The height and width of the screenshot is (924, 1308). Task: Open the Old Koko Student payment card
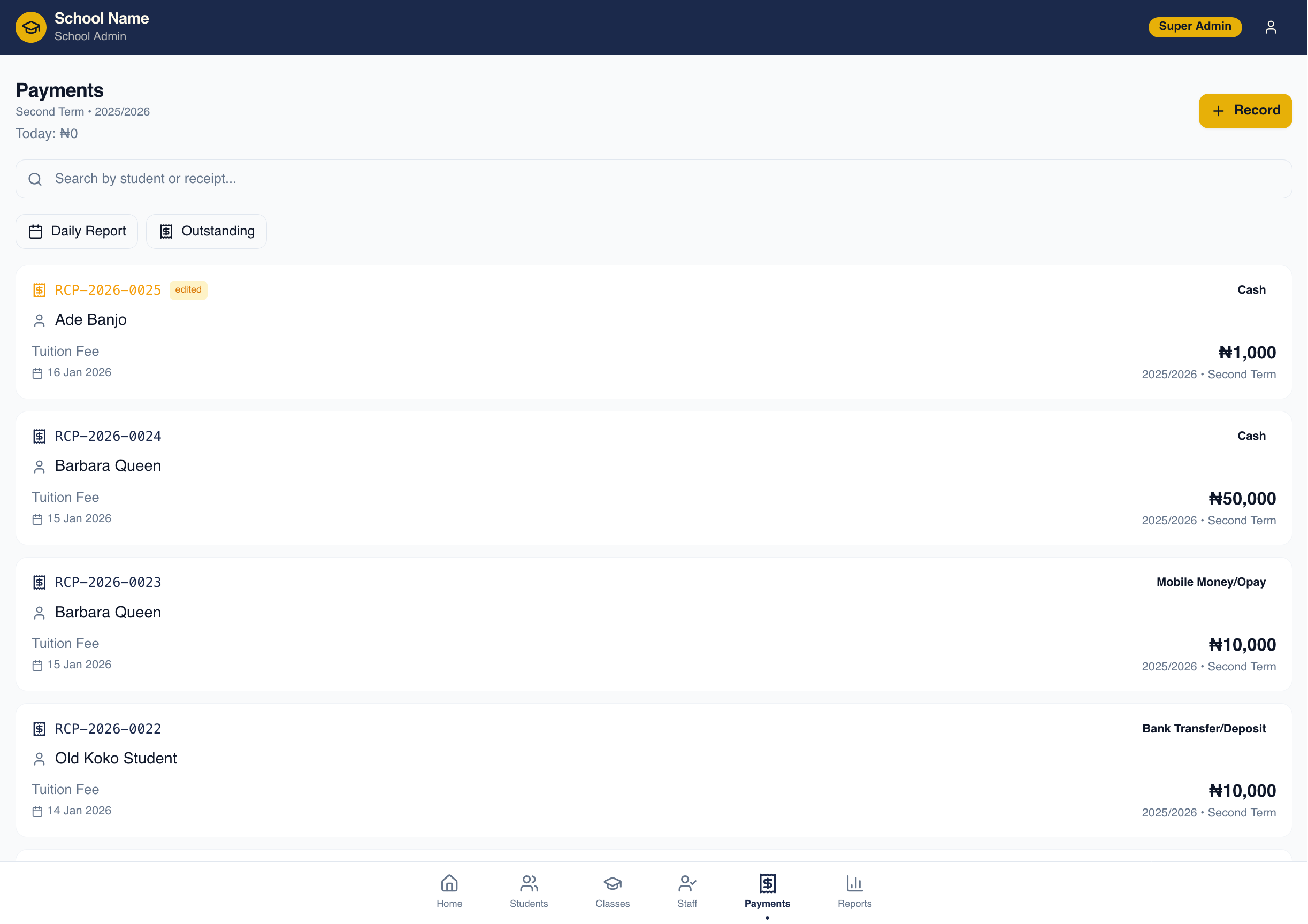coord(653,769)
